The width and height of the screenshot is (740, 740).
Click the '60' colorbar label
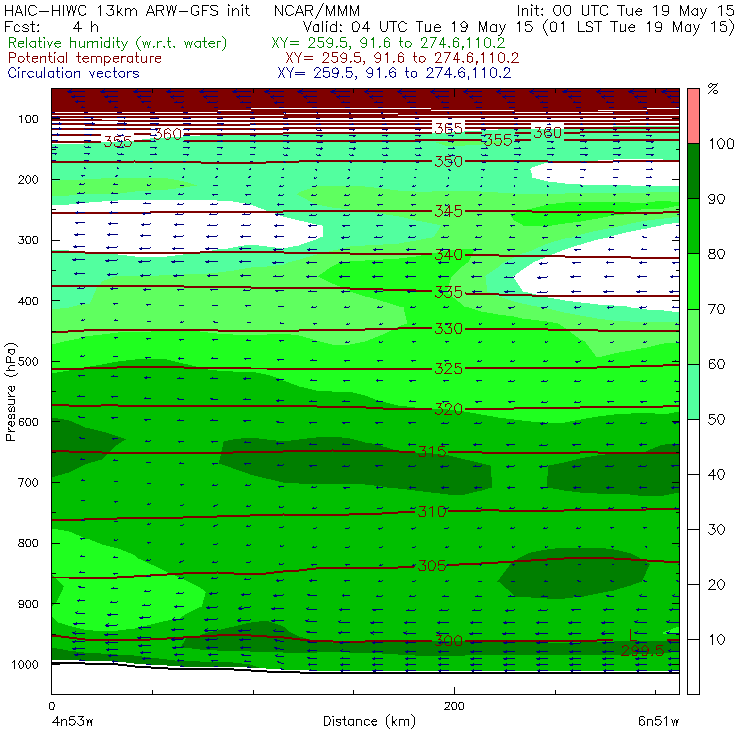point(716,364)
